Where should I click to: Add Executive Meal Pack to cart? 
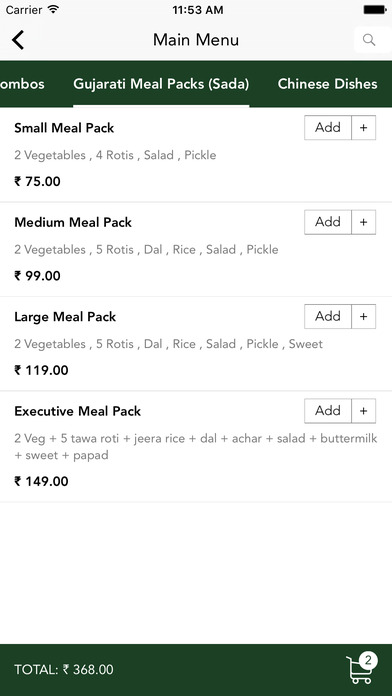[328, 411]
